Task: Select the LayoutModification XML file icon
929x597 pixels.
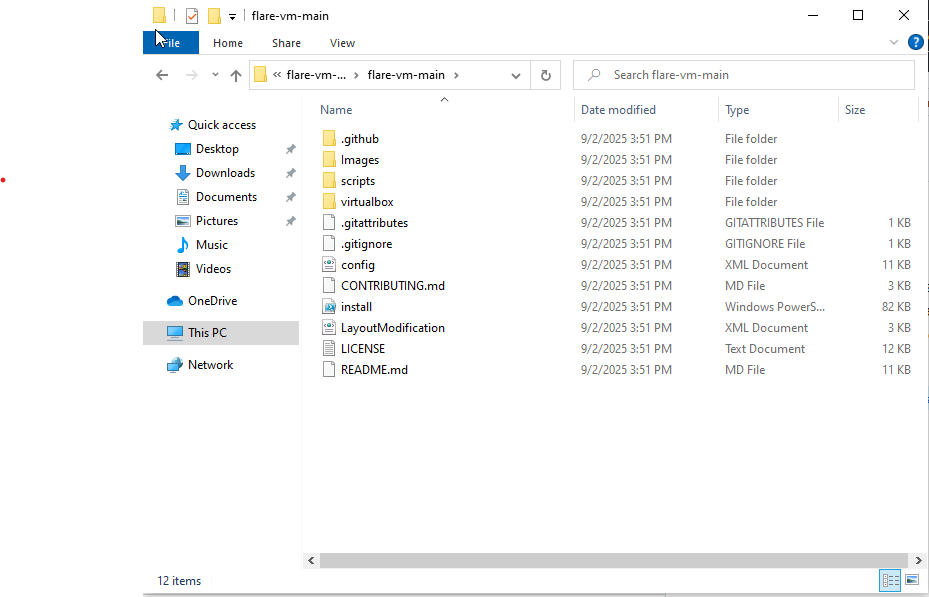Action: pos(329,328)
